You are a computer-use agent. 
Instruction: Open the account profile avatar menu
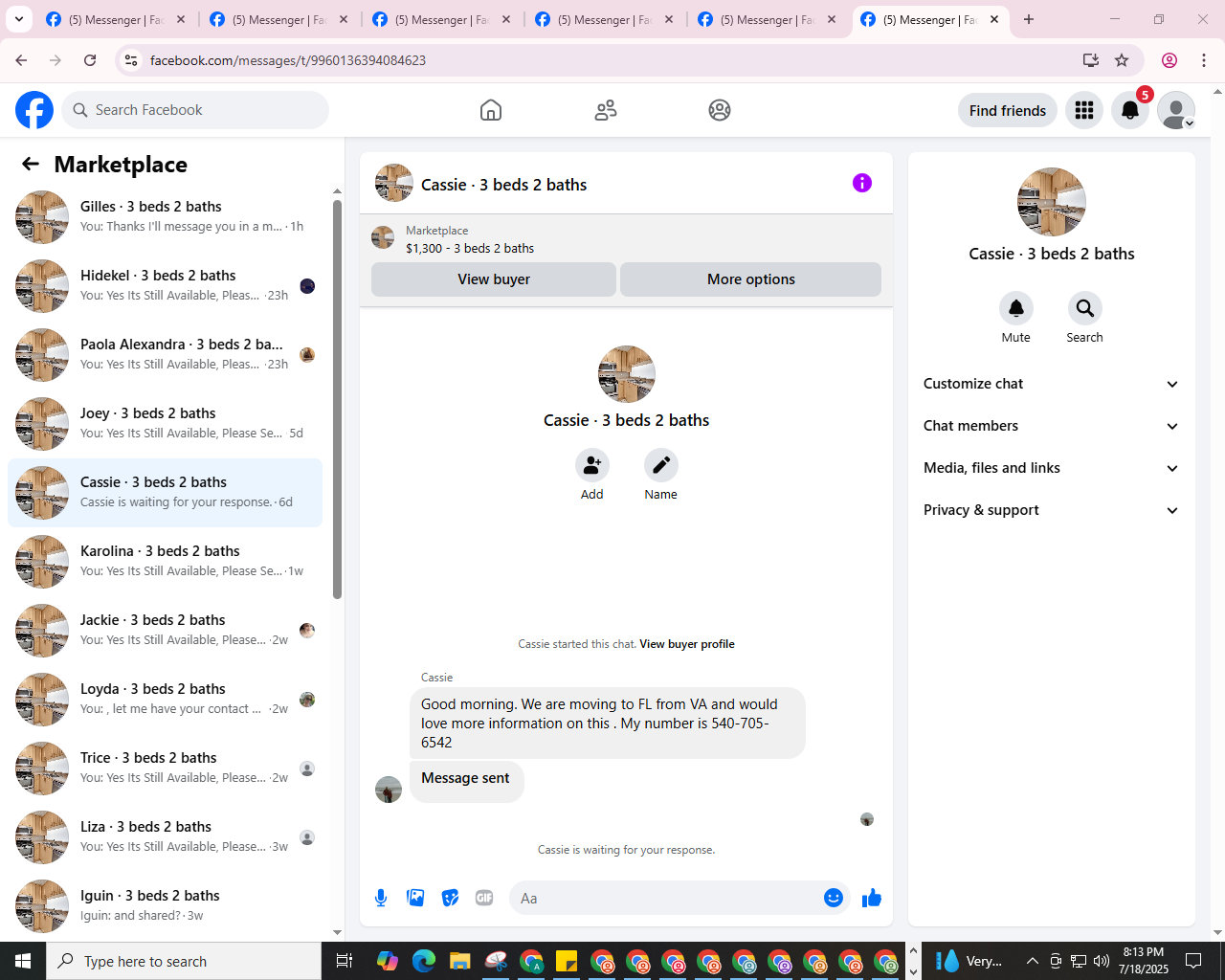point(1176,110)
